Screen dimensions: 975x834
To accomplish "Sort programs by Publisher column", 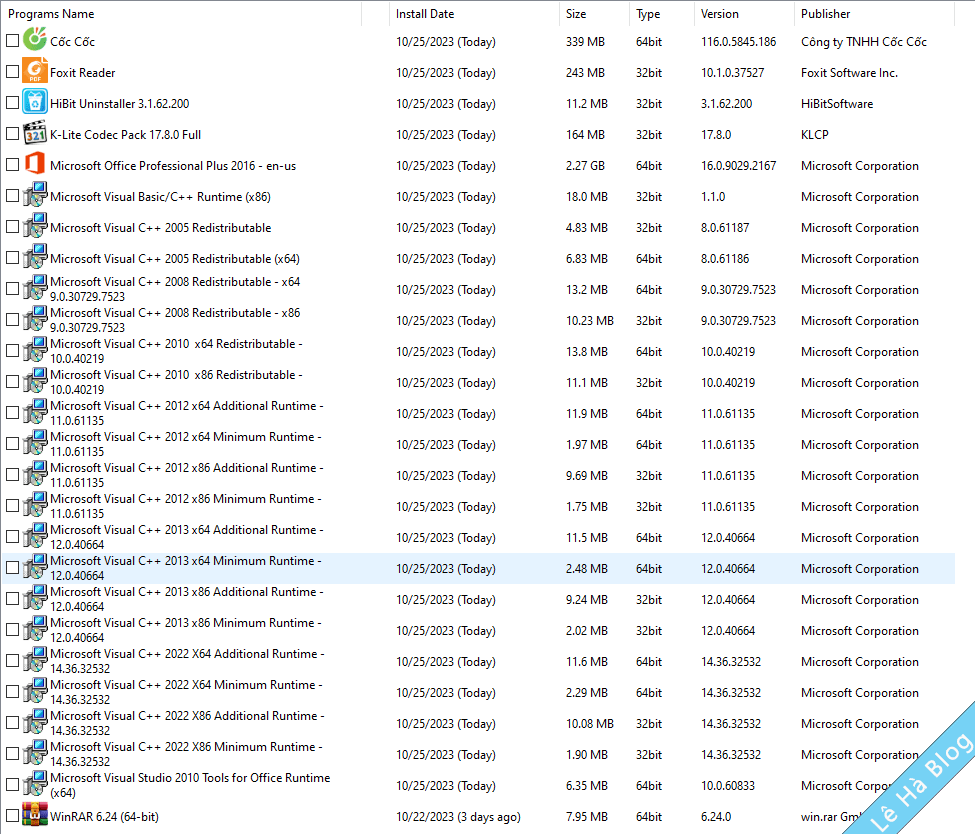I will tap(826, 14).
